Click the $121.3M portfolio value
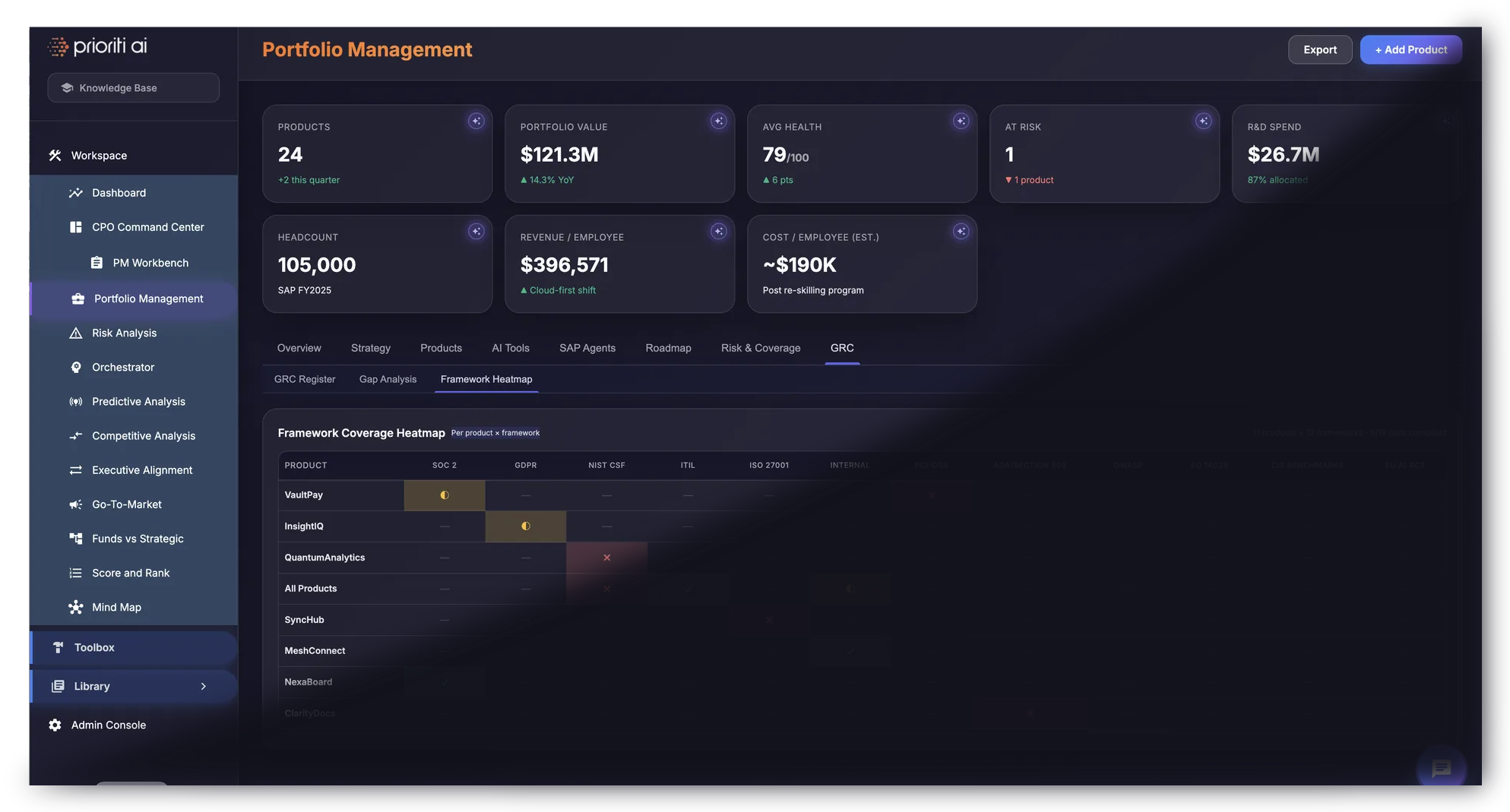This screenshot has height=812, width=1510. [x=559, y=154]
